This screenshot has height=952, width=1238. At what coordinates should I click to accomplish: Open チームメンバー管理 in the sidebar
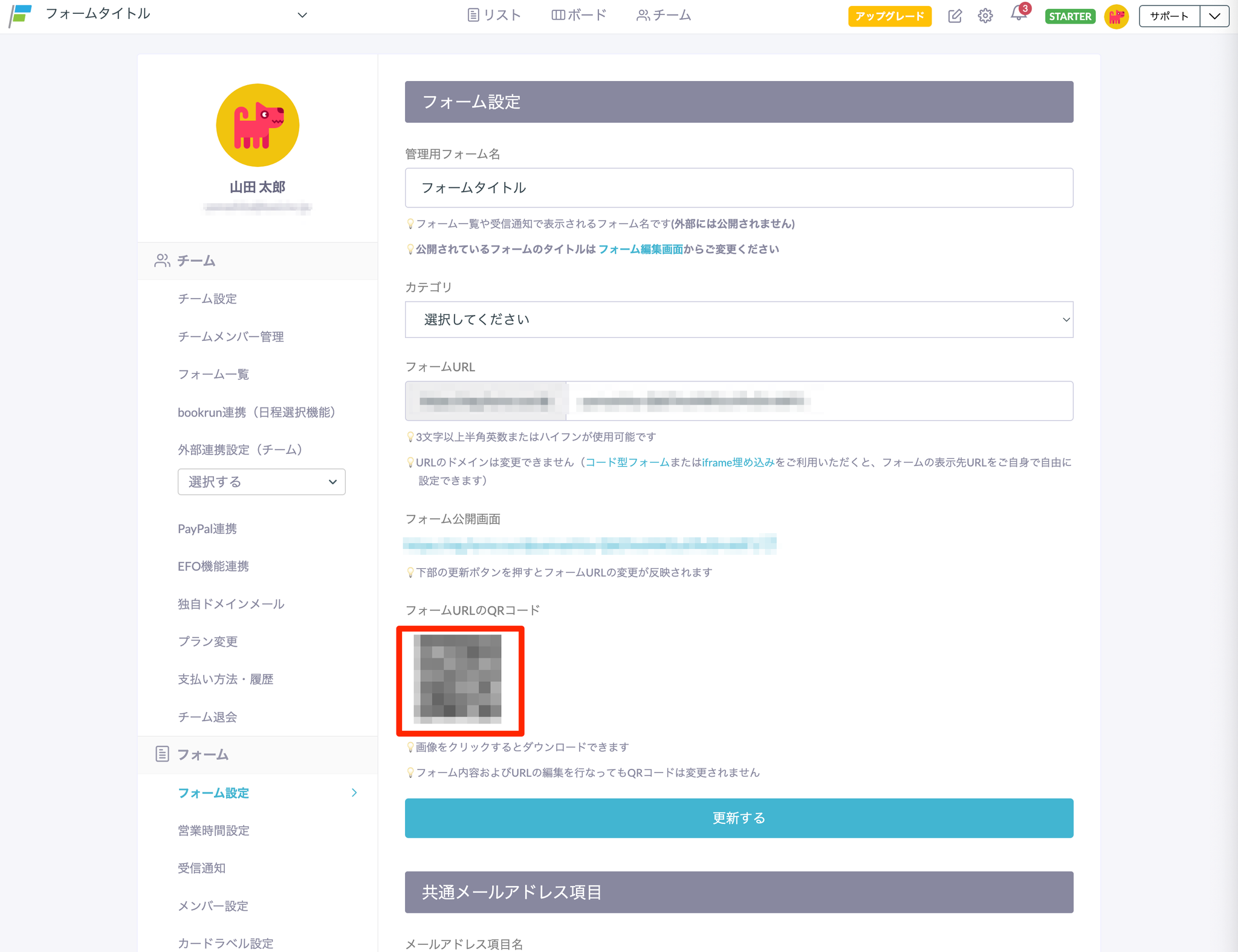[x=230, y=337]
